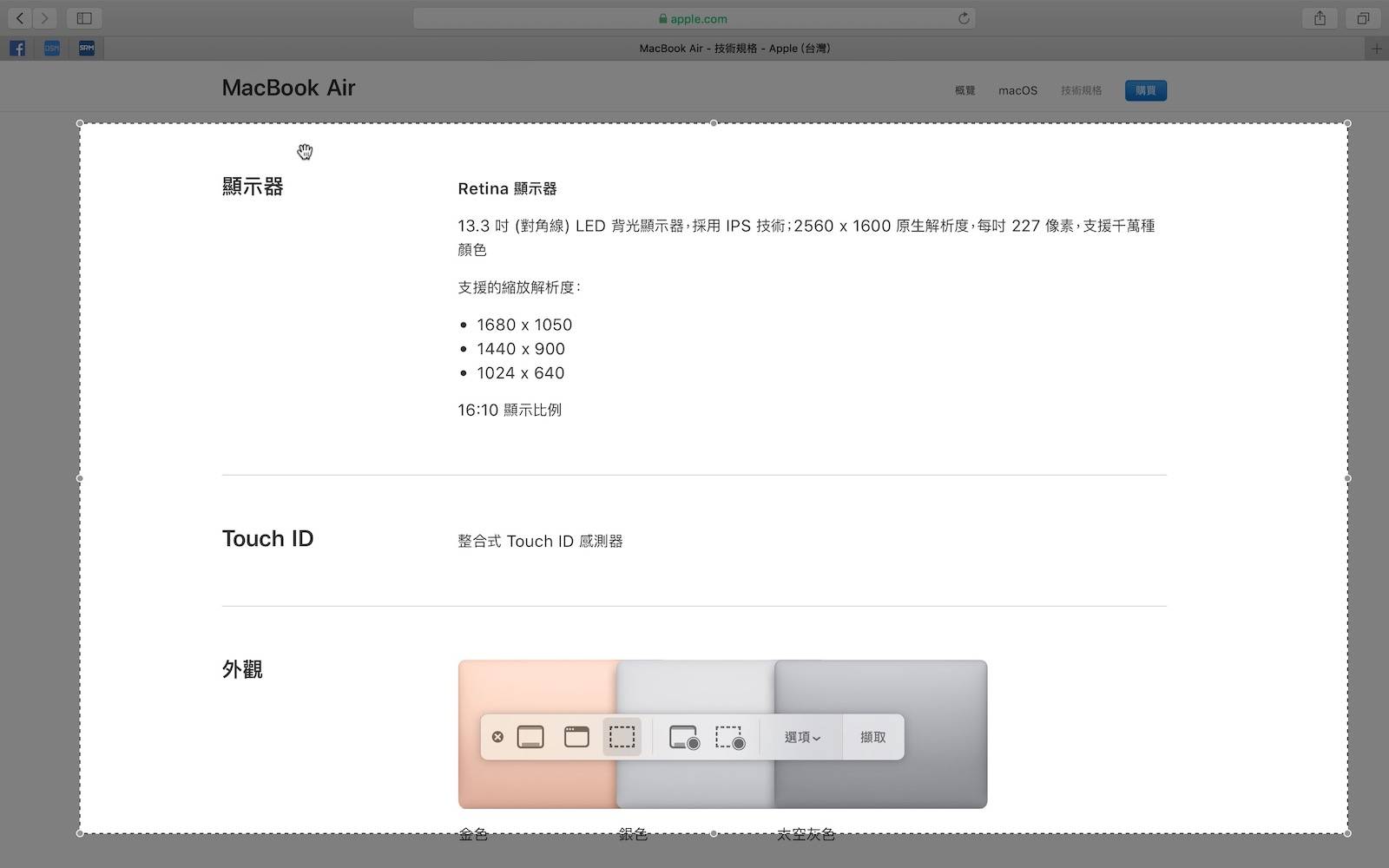The width and height of the screenshot is (1389, 868).
Task: Click the top-right selection handle
Action: (1347, 123)
